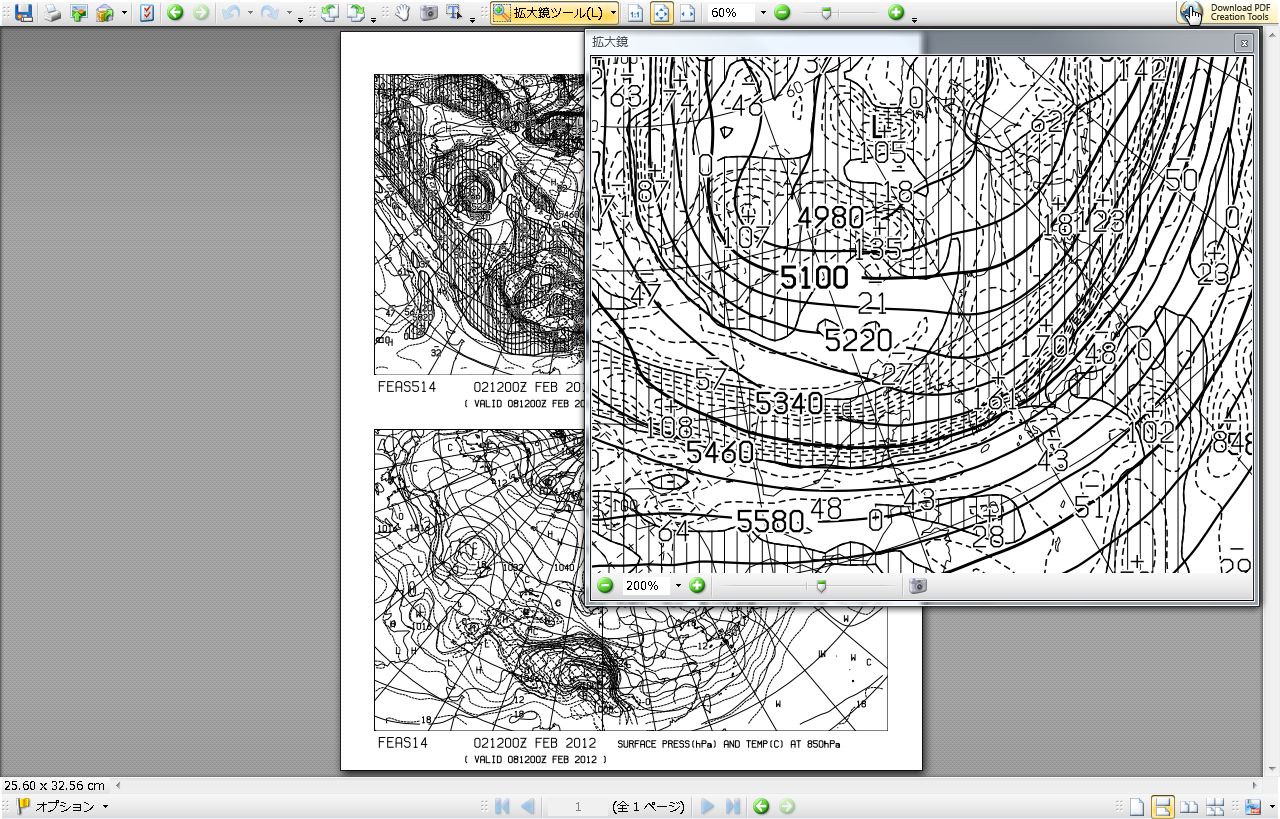Enable Fit Page view mode
Screen dimensions: 1280x819
661,13
